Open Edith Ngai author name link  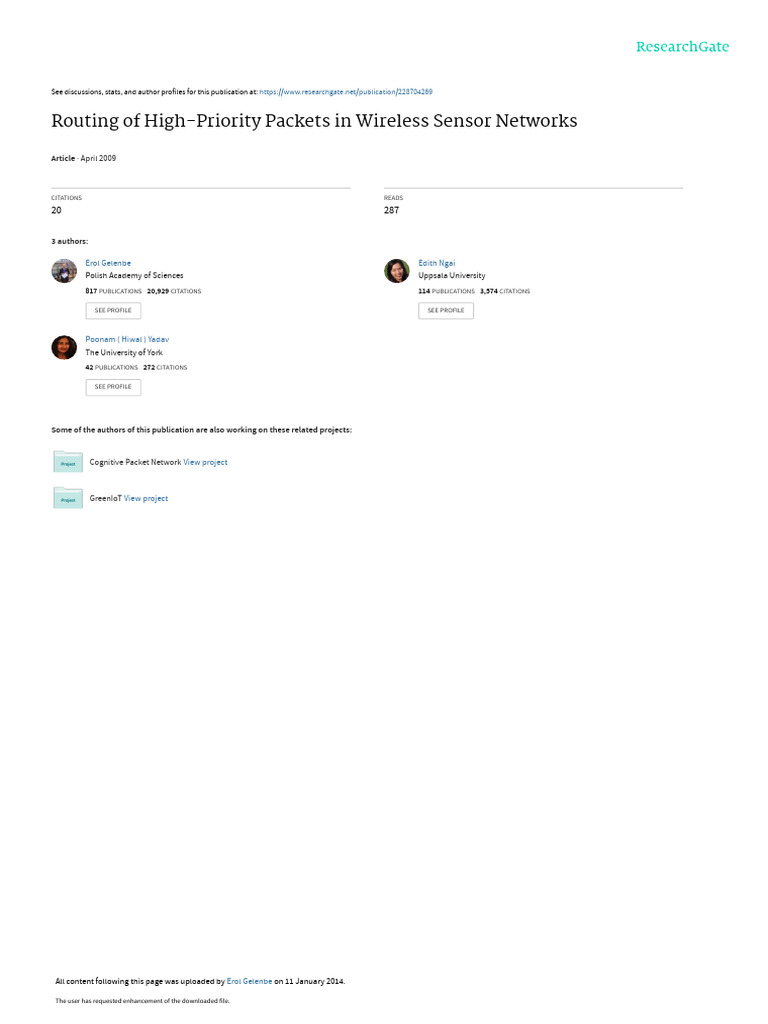click(x=437, y=263)
